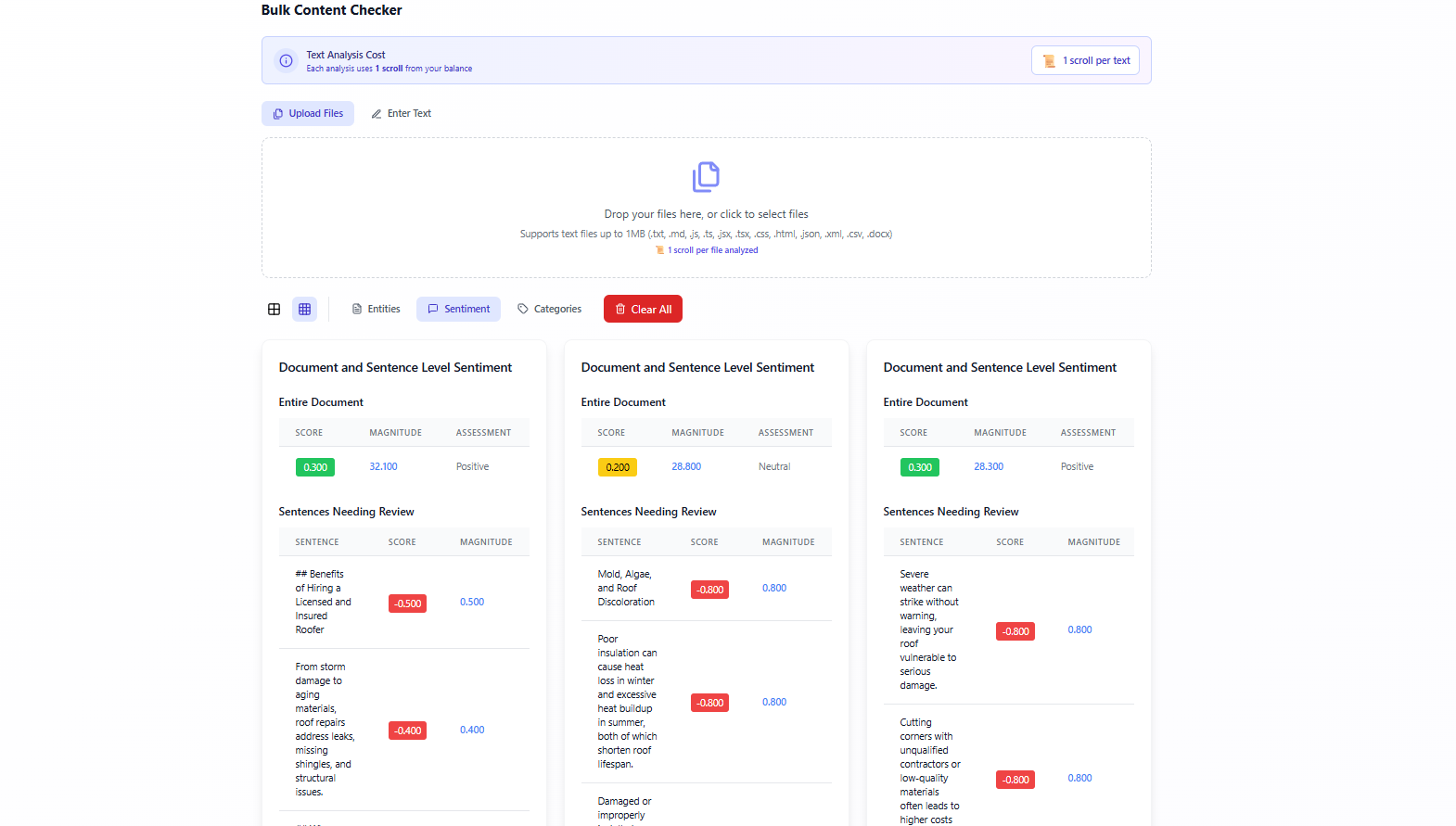Click the yellow 0.200 document score badge
The image size is (1456, 826).
618,467
